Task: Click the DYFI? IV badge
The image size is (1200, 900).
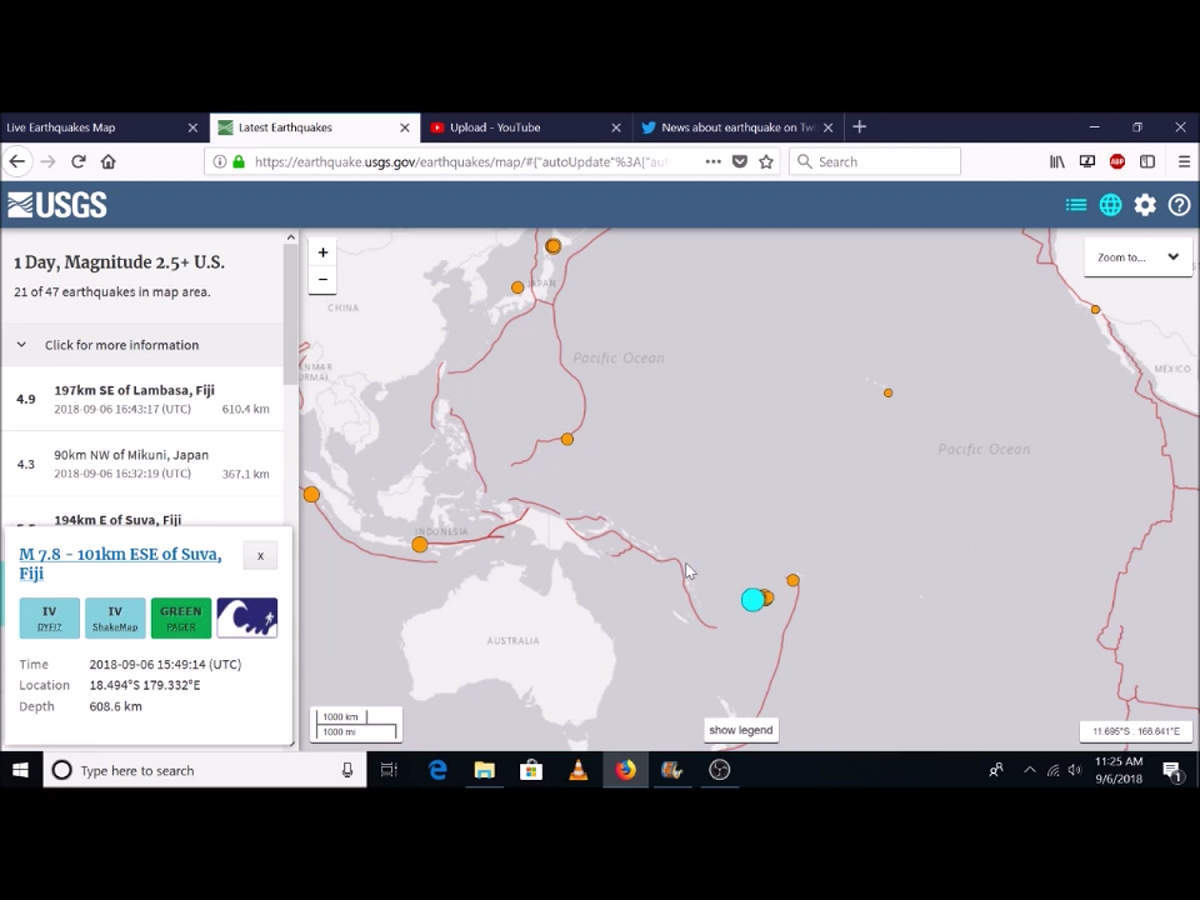Action: tap(49, 618)
